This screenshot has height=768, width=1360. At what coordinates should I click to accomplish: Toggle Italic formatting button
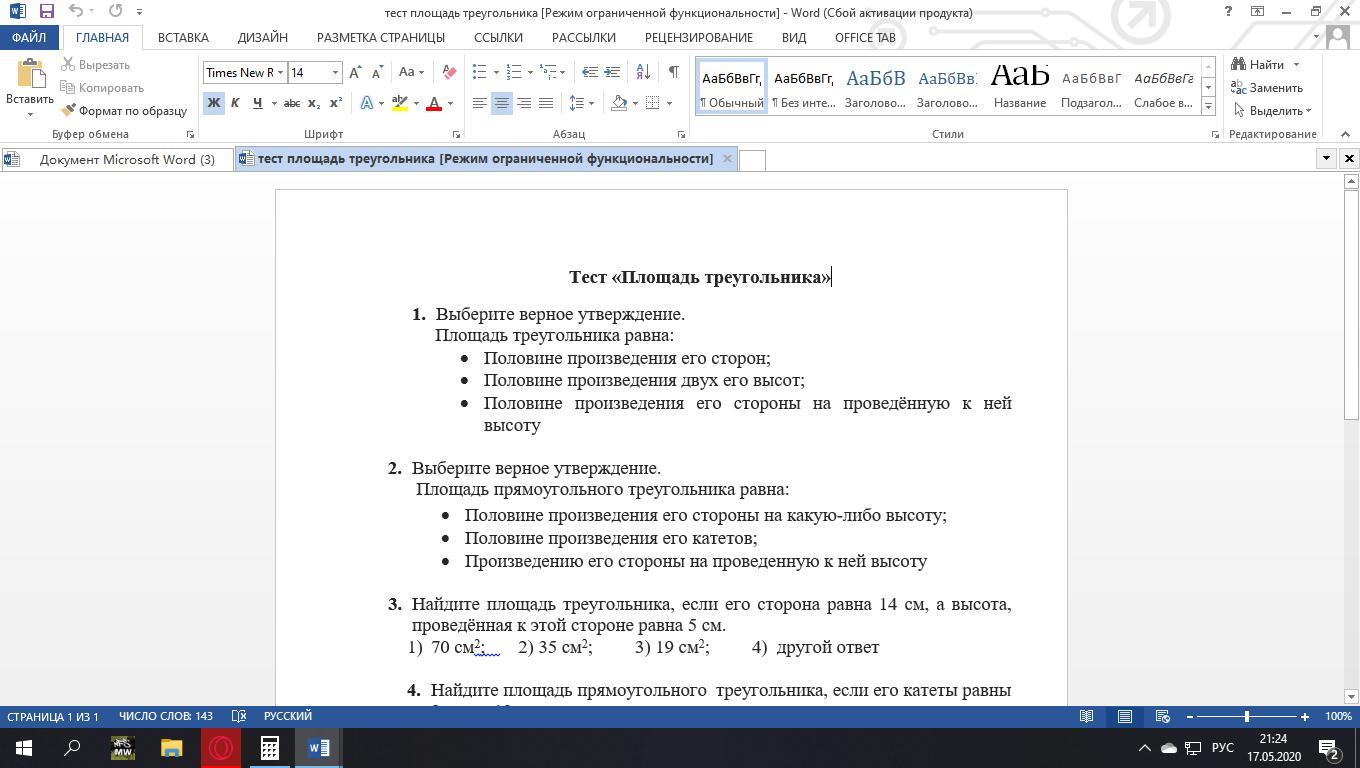[235, 103]
